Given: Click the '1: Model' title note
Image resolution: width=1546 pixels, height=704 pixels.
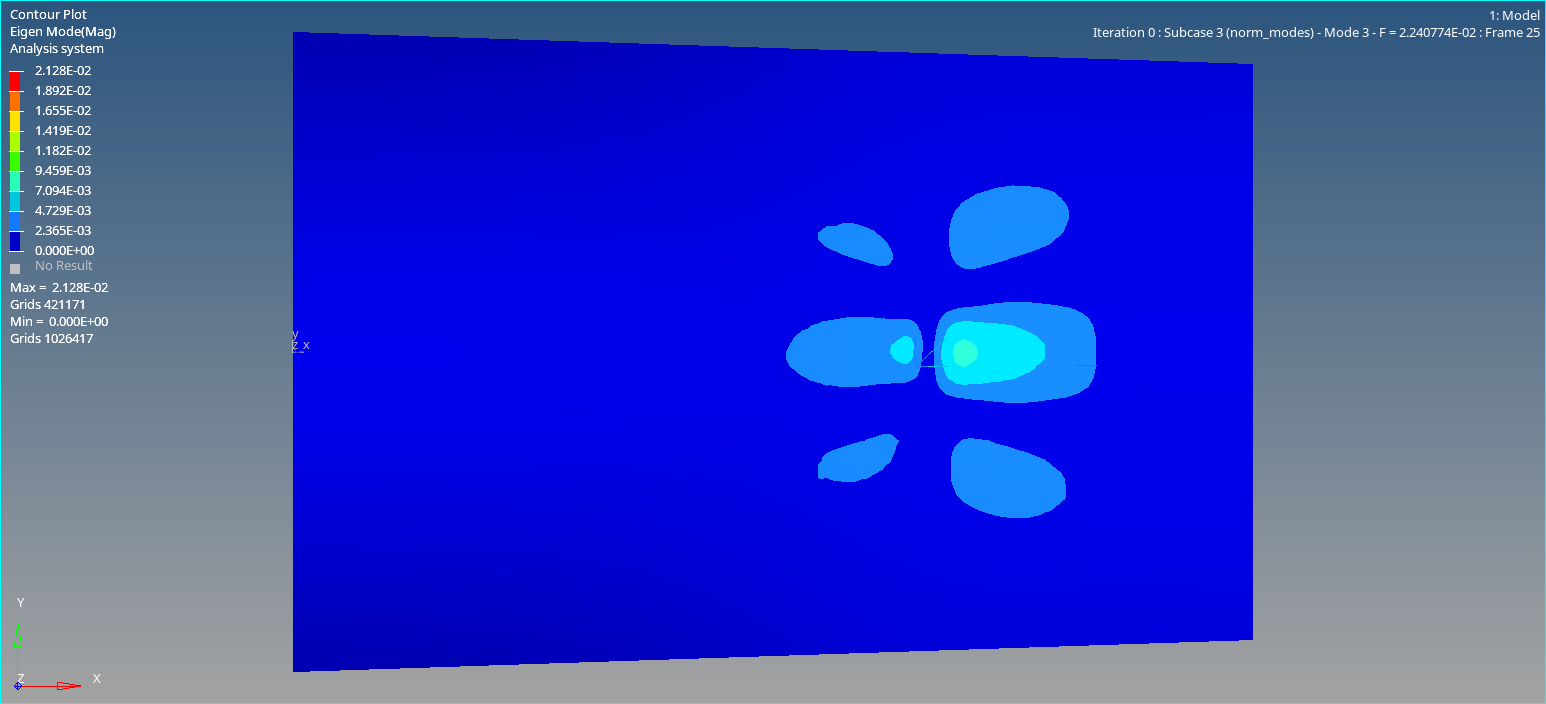Looking at the screenshot, I should (1514, 15).
